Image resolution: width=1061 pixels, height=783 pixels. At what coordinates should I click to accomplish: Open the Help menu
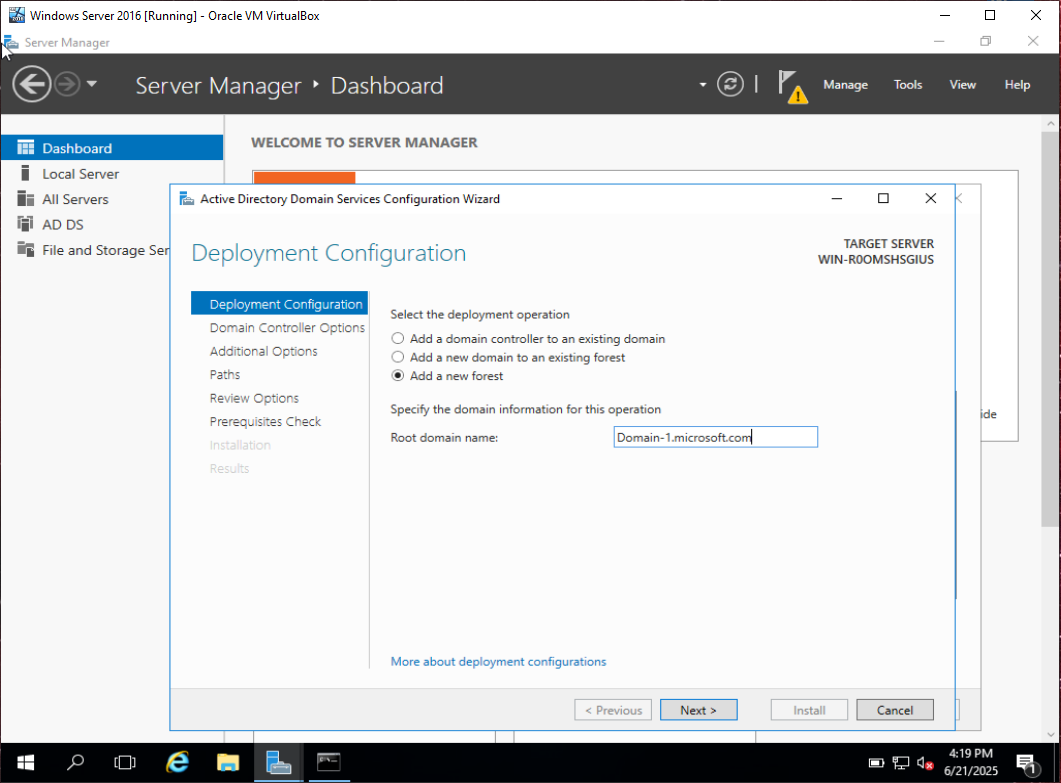[1017, 85]
